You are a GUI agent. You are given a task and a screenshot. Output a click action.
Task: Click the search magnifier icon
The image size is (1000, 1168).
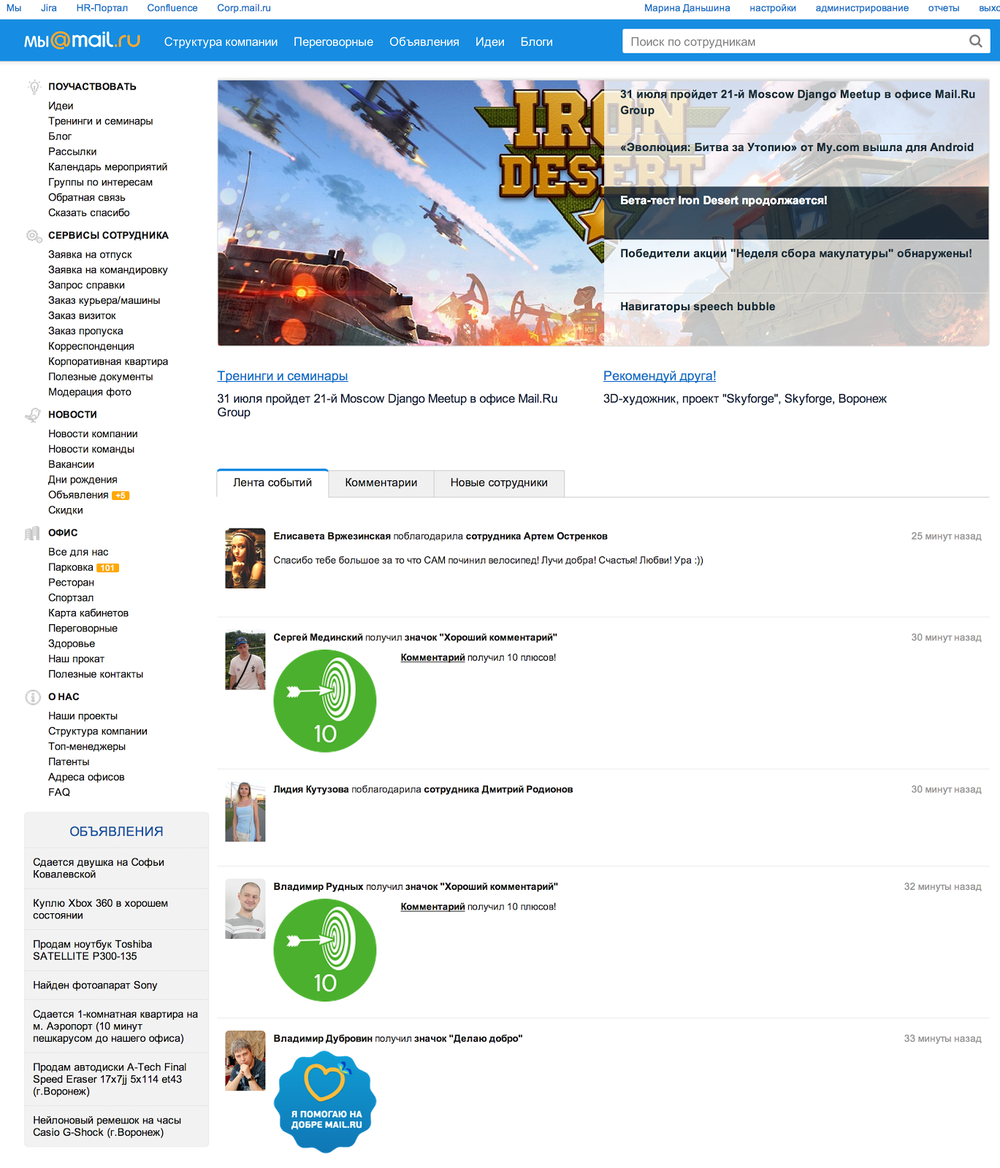tap(975, 42)
